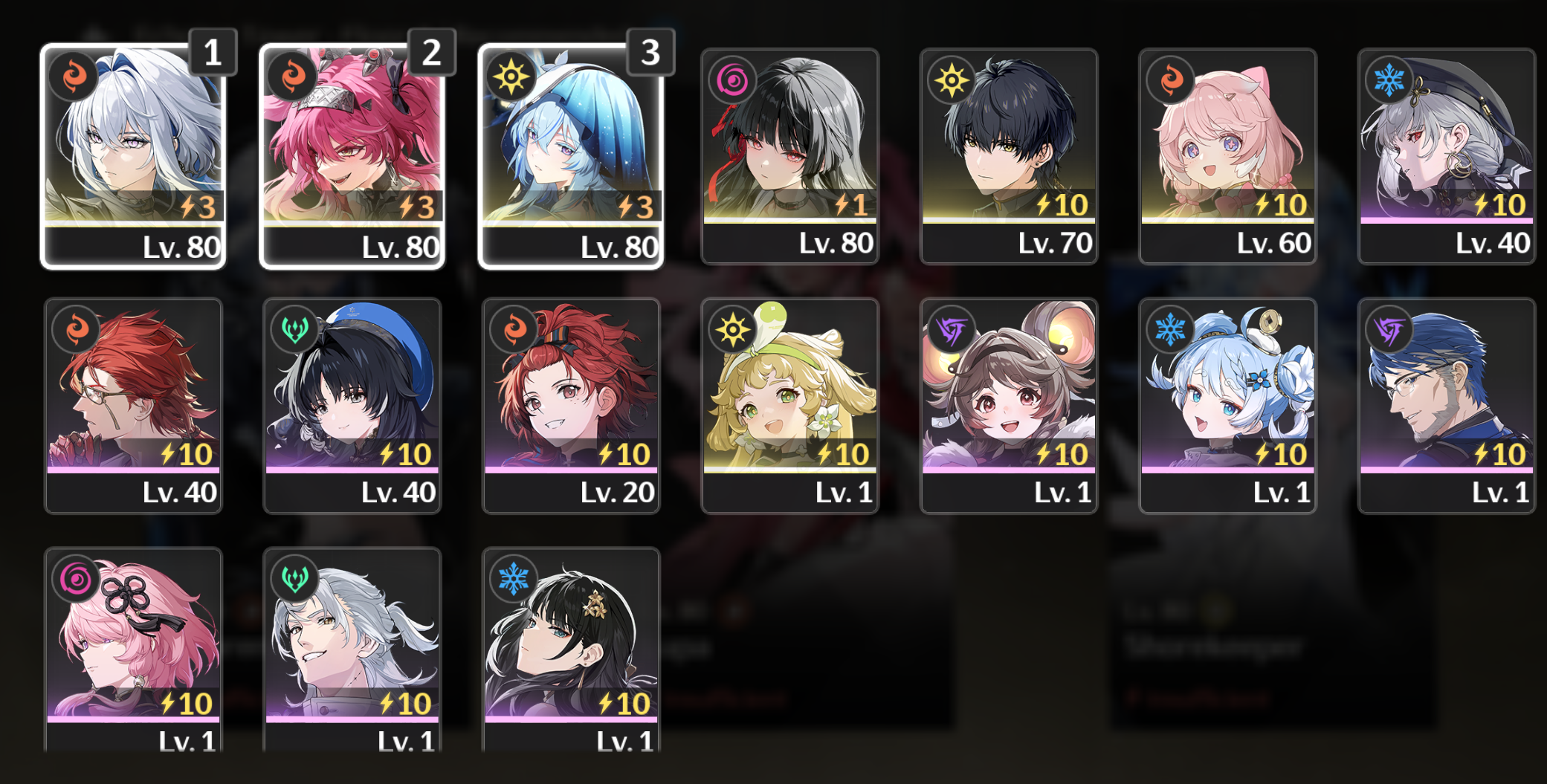
Task: Select blue-haired bearded man at Lv. 1
Action: 1446,406
